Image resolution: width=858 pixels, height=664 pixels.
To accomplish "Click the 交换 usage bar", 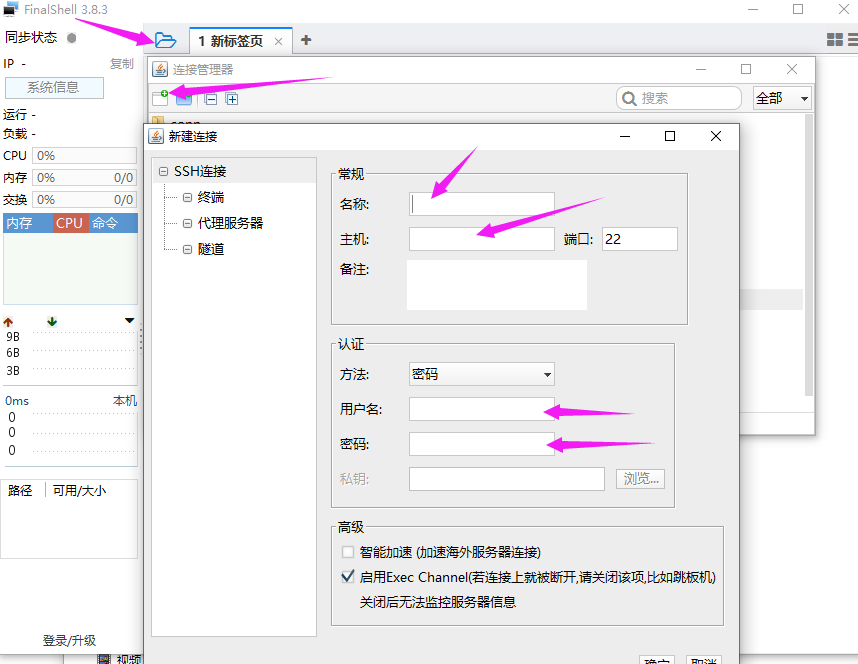I will point(84,199).
